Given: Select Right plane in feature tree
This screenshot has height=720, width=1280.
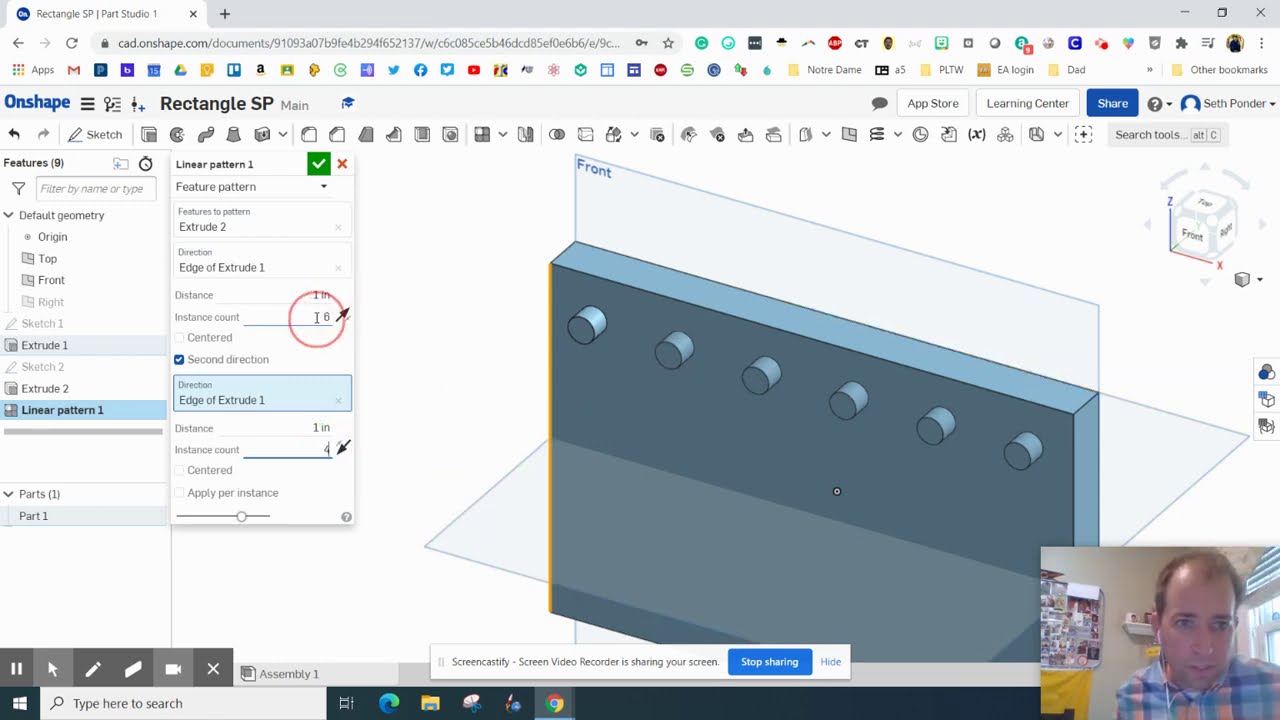Looking at the screenshot, I should [50, 302].
